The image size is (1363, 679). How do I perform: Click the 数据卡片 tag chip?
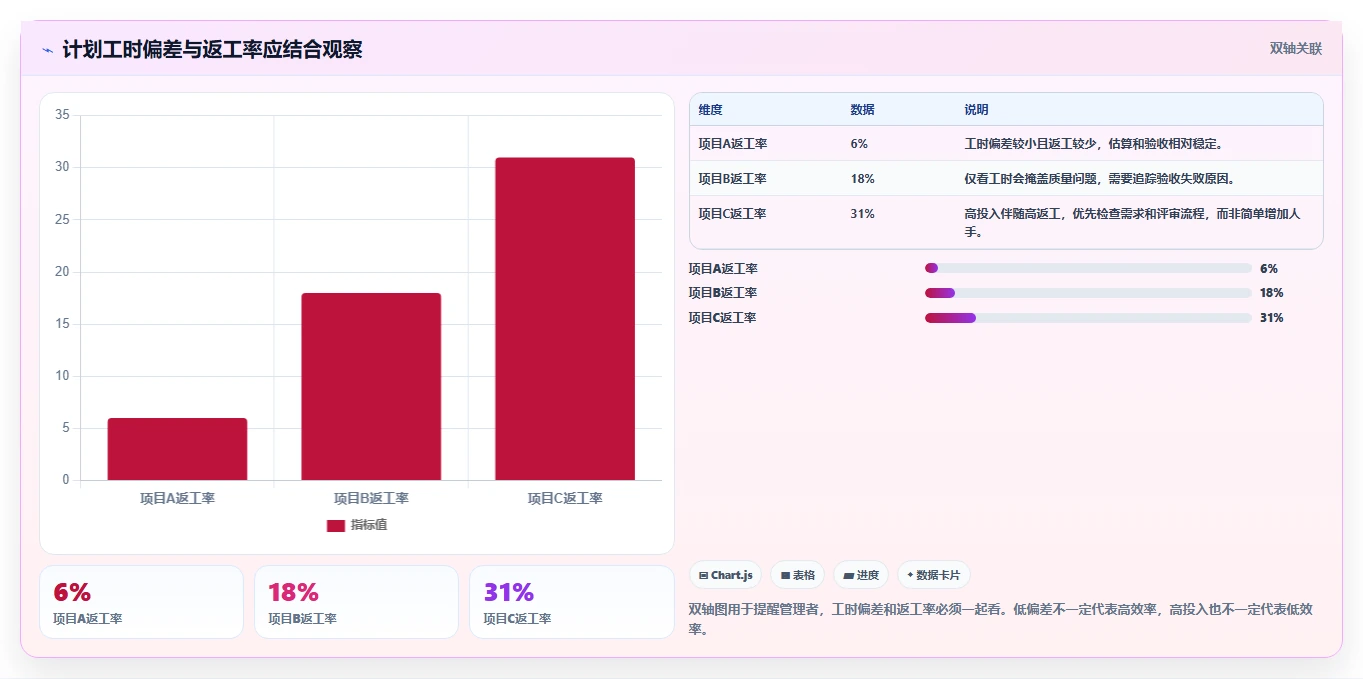[x=933, y=575]
